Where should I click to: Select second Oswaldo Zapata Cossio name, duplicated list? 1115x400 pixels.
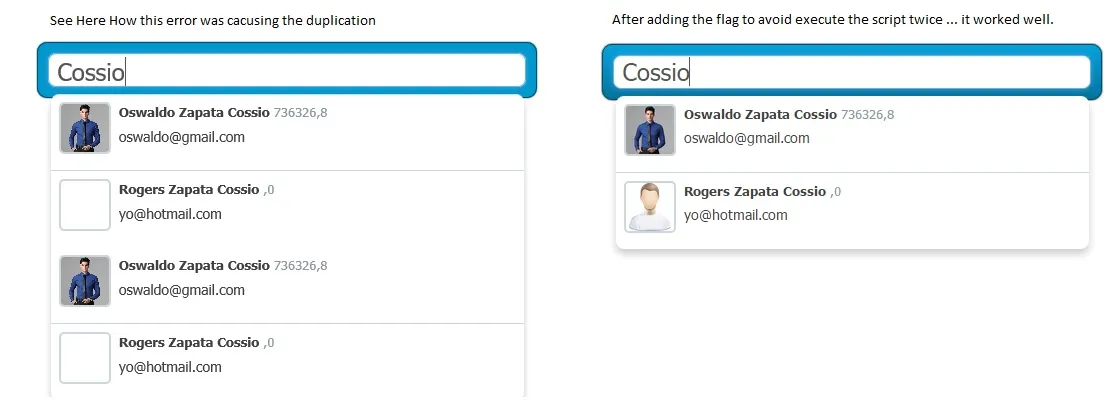coord(194,266)
